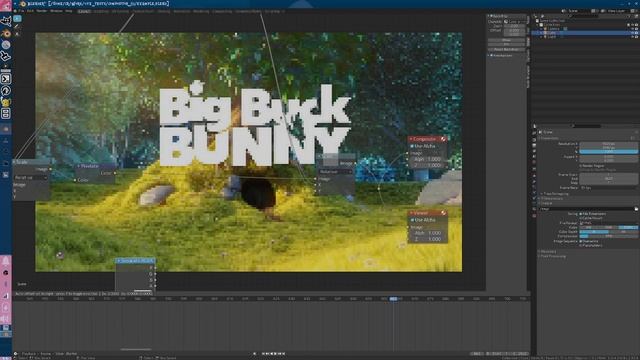Select the Annotate tool in node editor

[17, 26]
